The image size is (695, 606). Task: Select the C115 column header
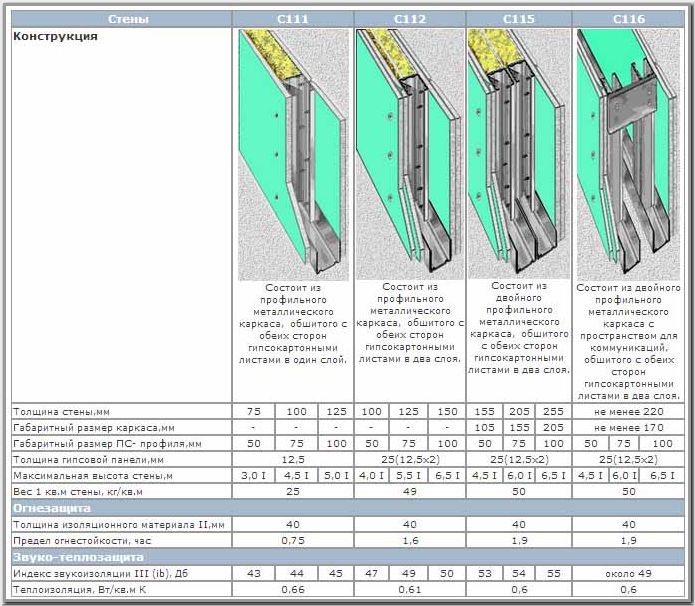[x=519, y=19]
